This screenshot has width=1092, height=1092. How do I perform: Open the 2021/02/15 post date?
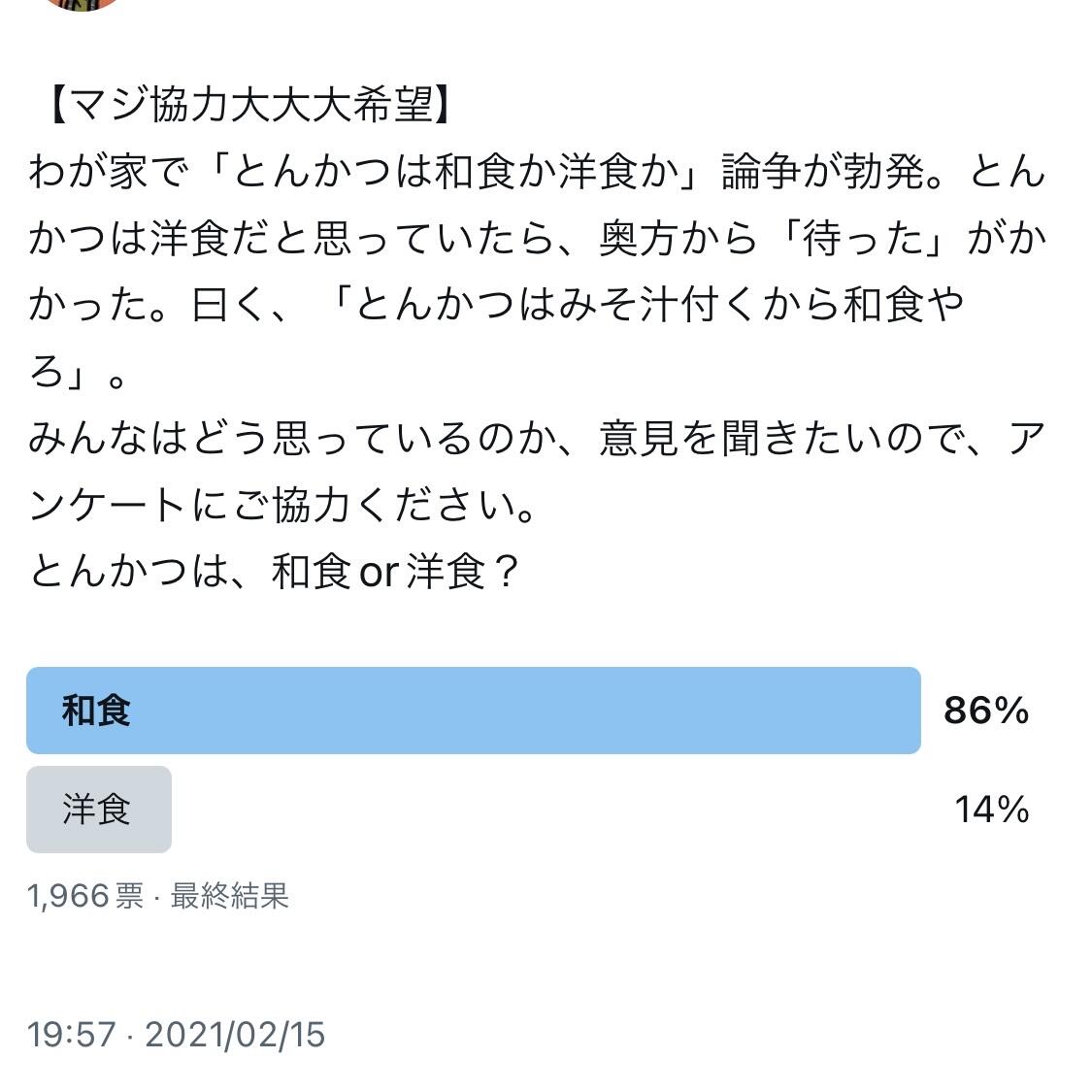[x=236, y=1034]
